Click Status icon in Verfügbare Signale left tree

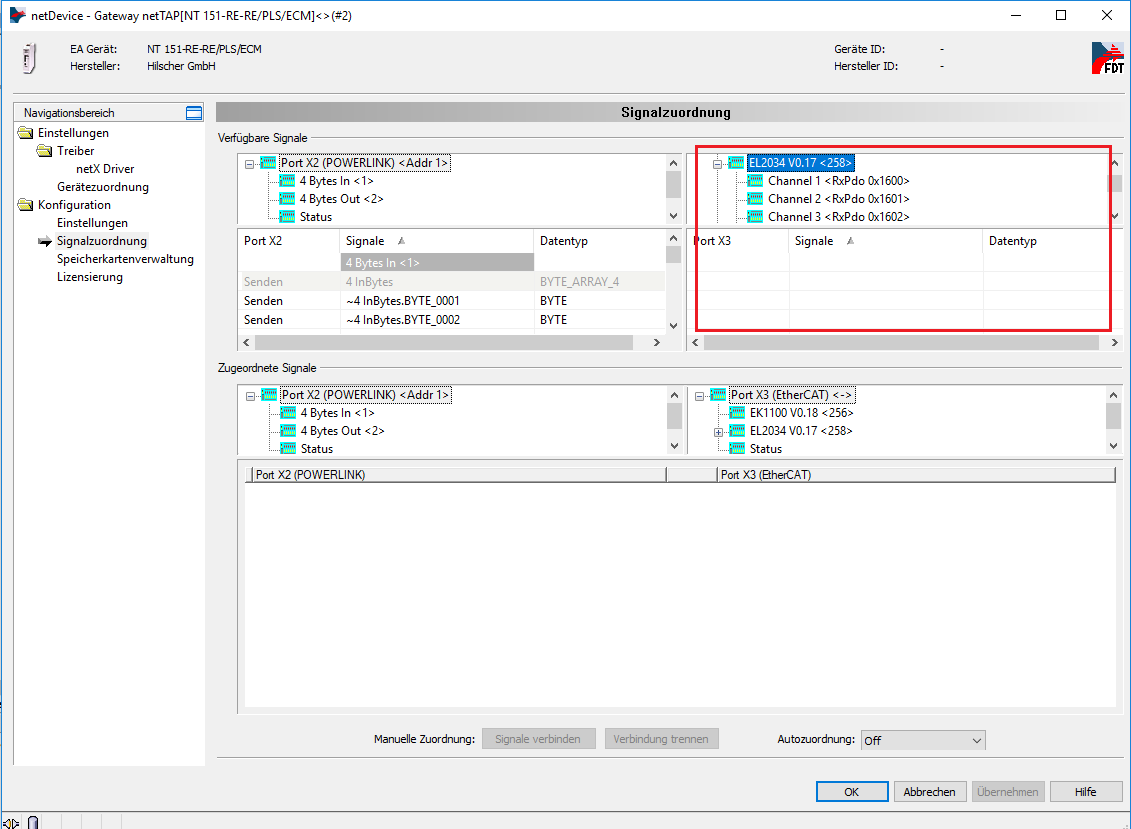click(287, 217)
